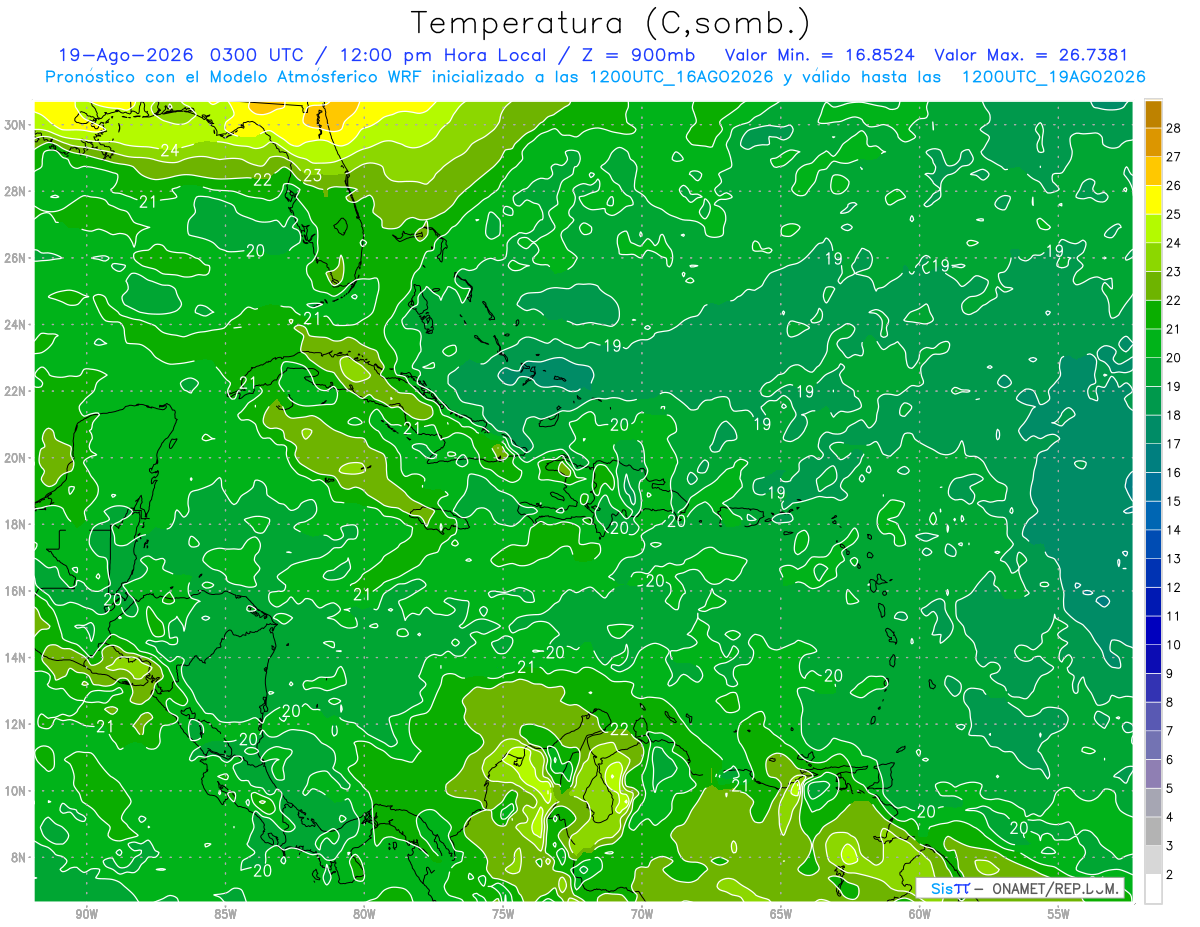Click the 18N latitude axis label

17,524
